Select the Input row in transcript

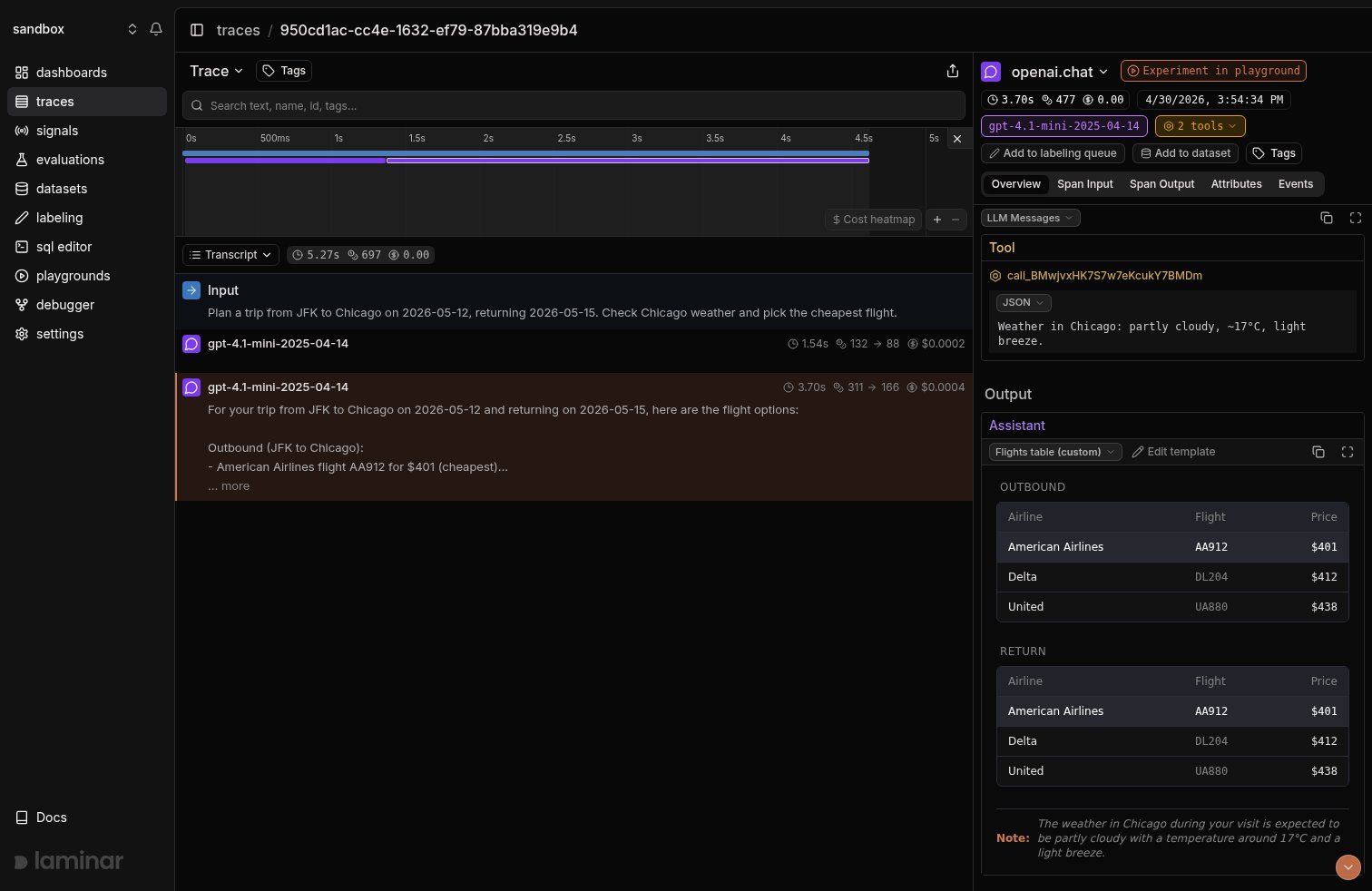pos(573,300)
